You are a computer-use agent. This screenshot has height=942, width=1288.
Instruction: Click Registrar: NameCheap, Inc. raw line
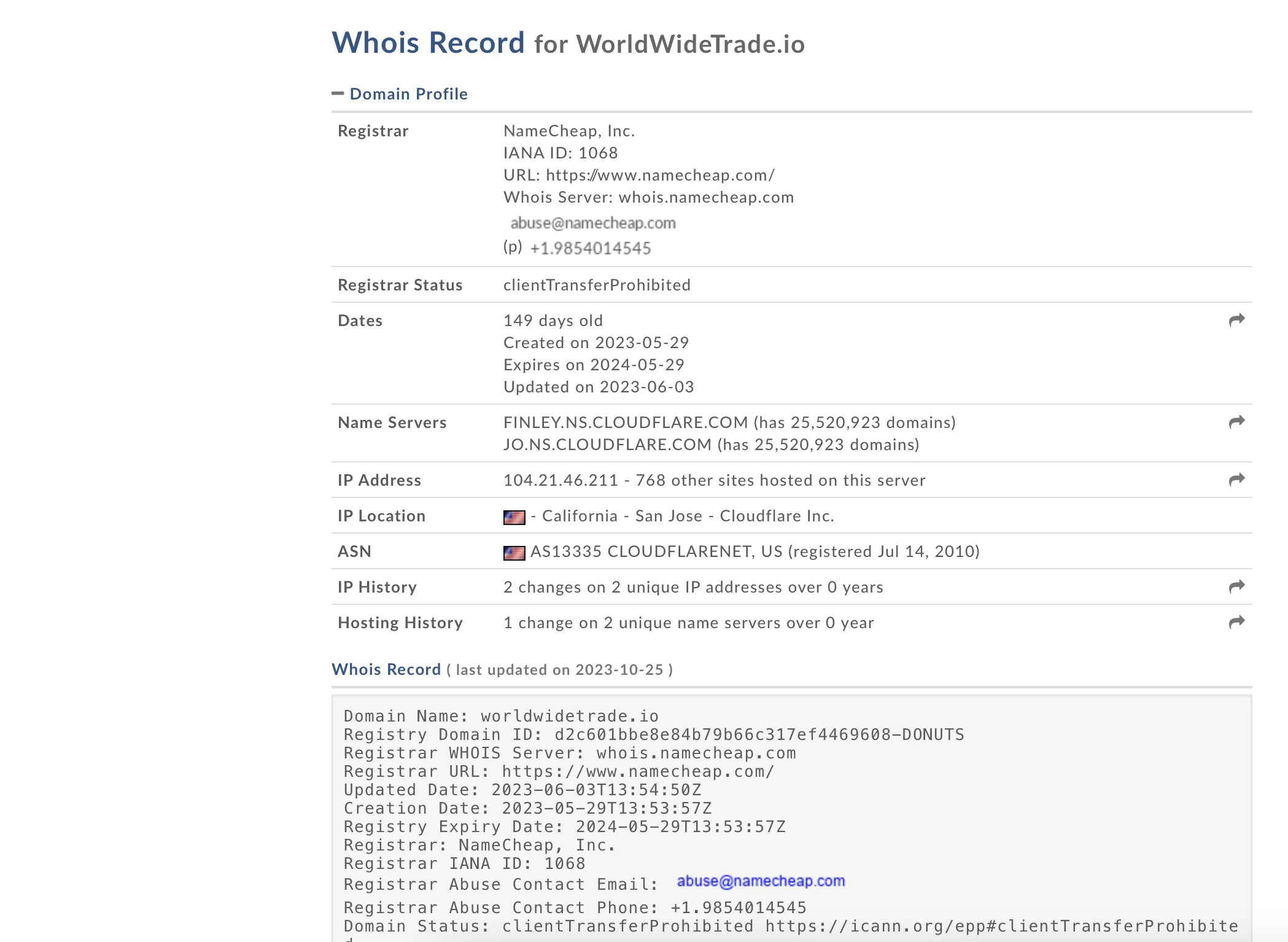[479, 845]
